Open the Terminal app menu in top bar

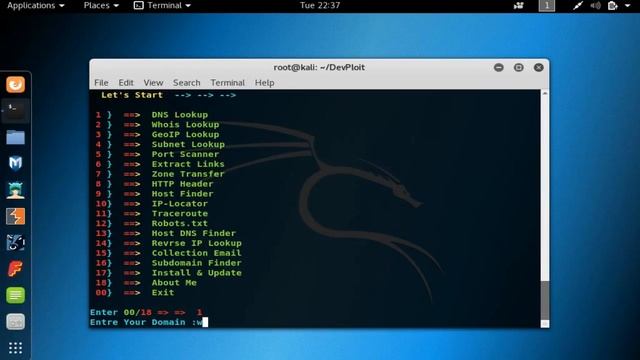162,5
